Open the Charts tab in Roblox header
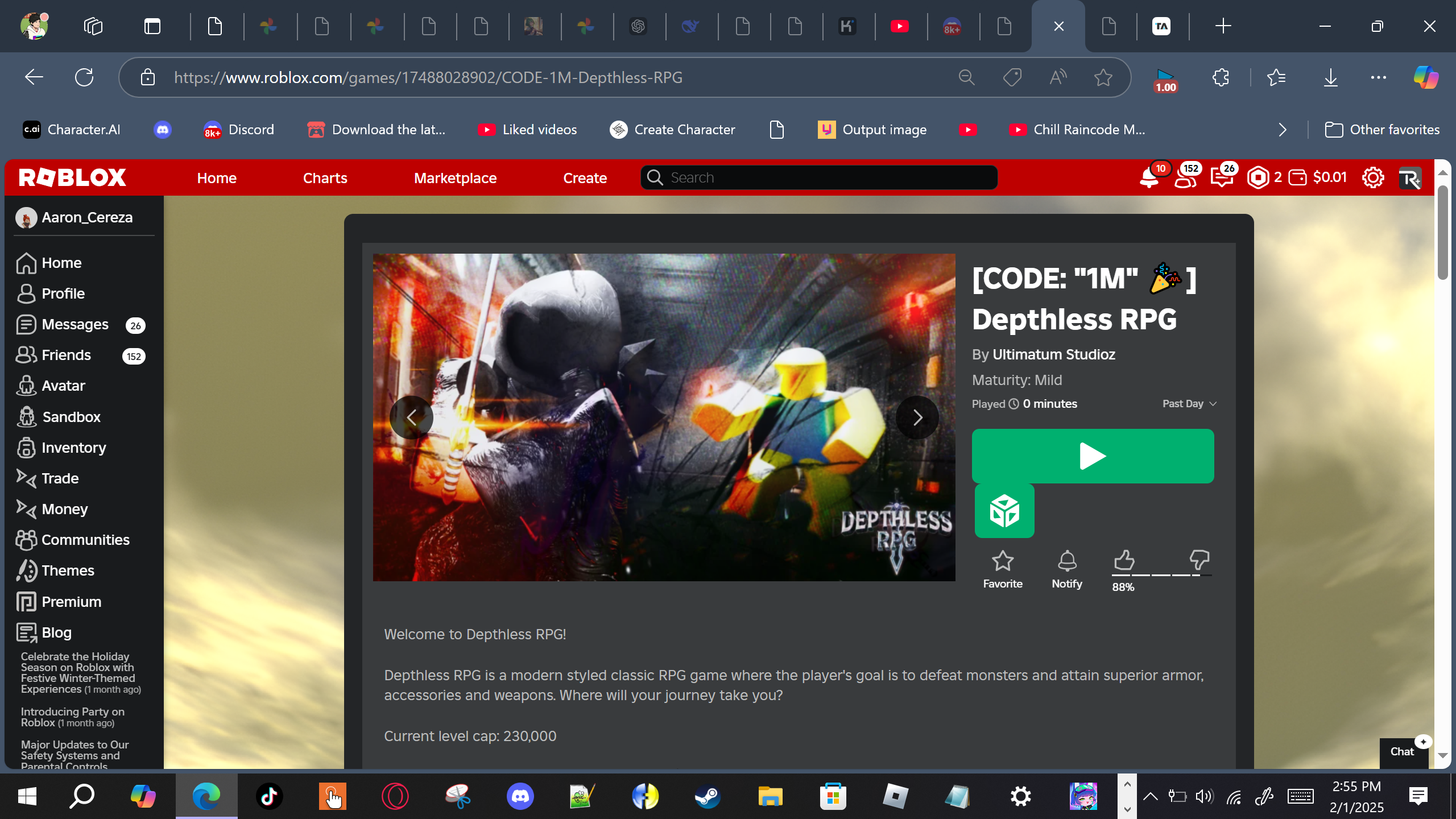The width and height of the screenshot is (1456, 819). (x=325, y=178)
